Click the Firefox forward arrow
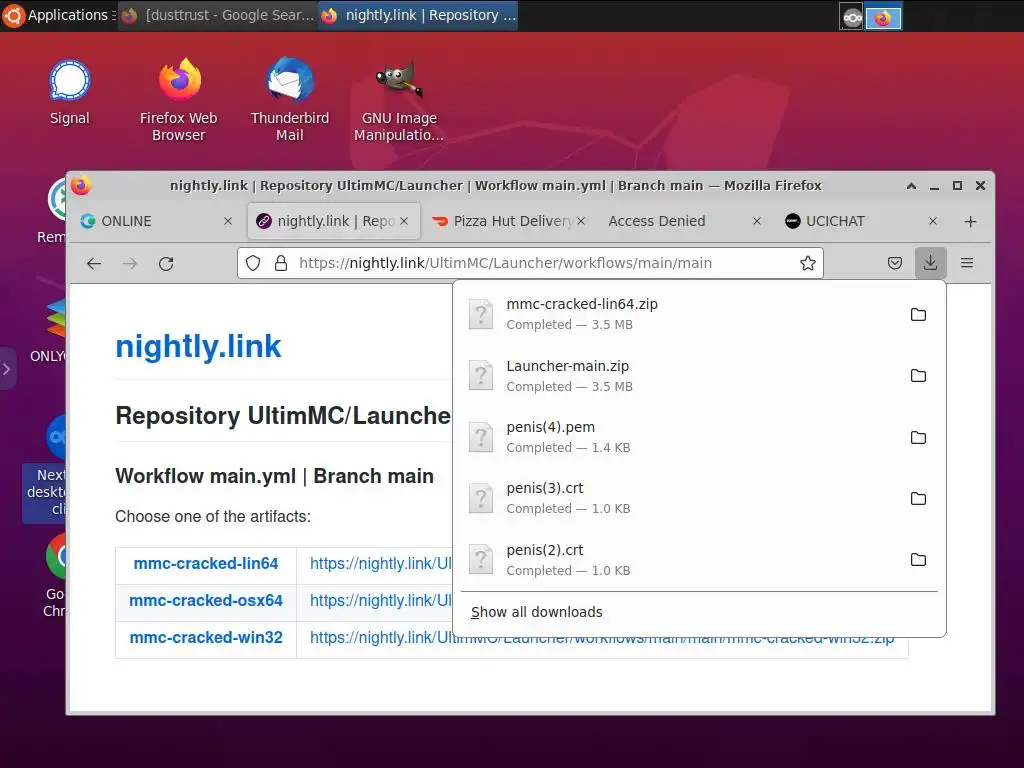This screenshot has width=1024, height=768. click(130, 263)
